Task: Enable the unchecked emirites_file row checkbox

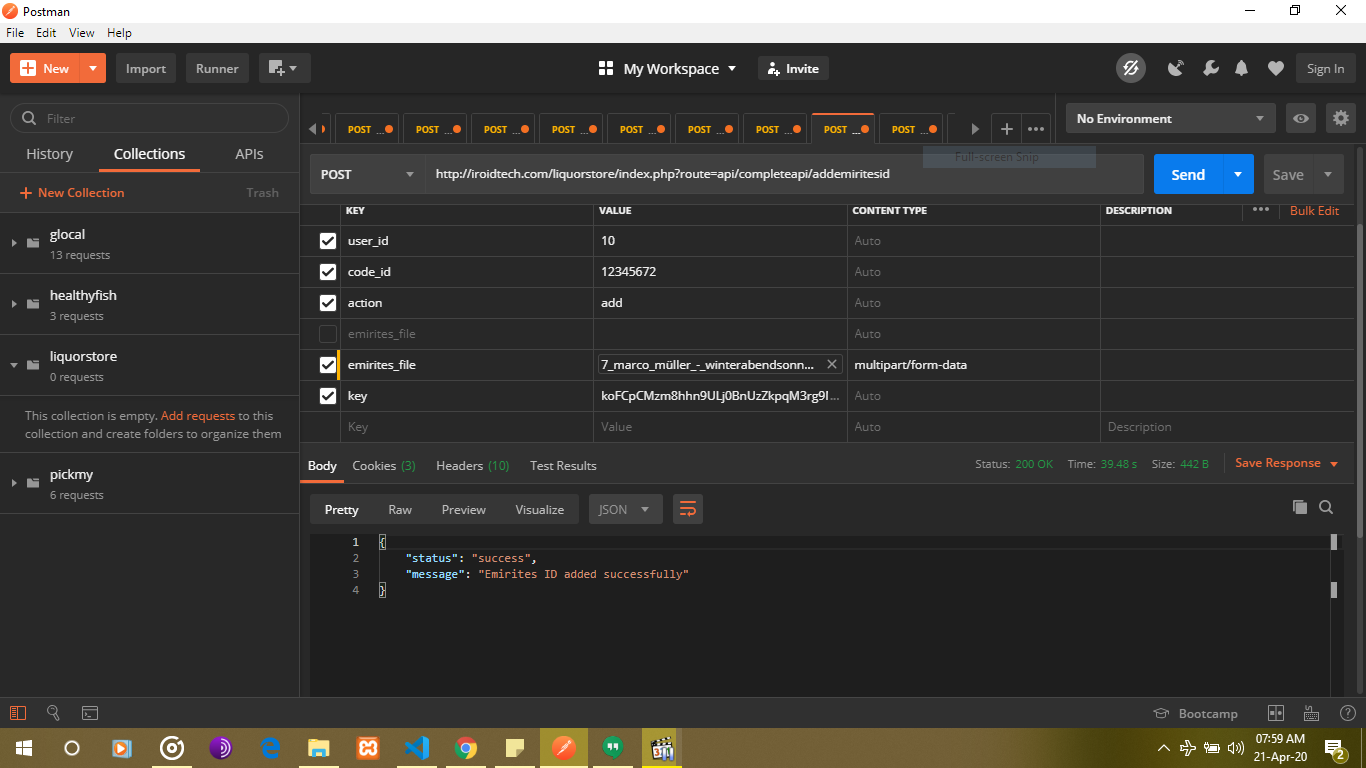Action: [x=328, y=334]
